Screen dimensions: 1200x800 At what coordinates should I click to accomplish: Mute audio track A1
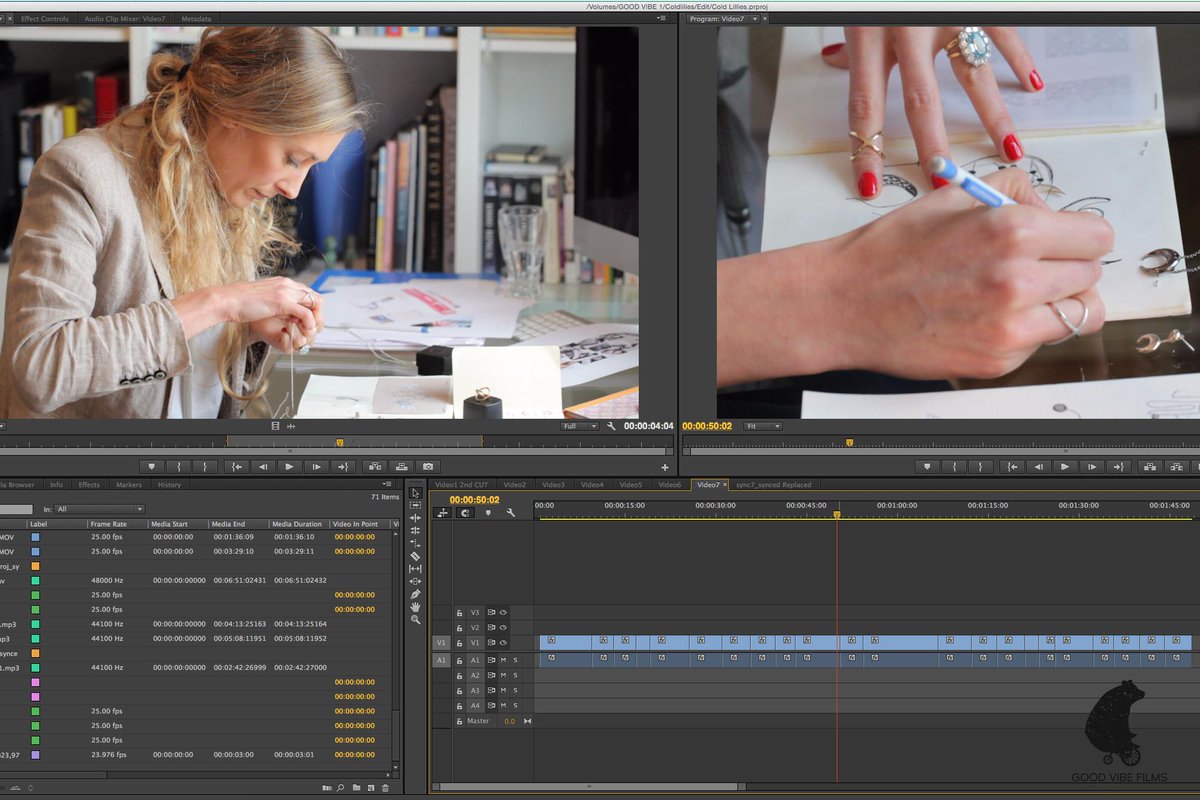pos(503,660)
